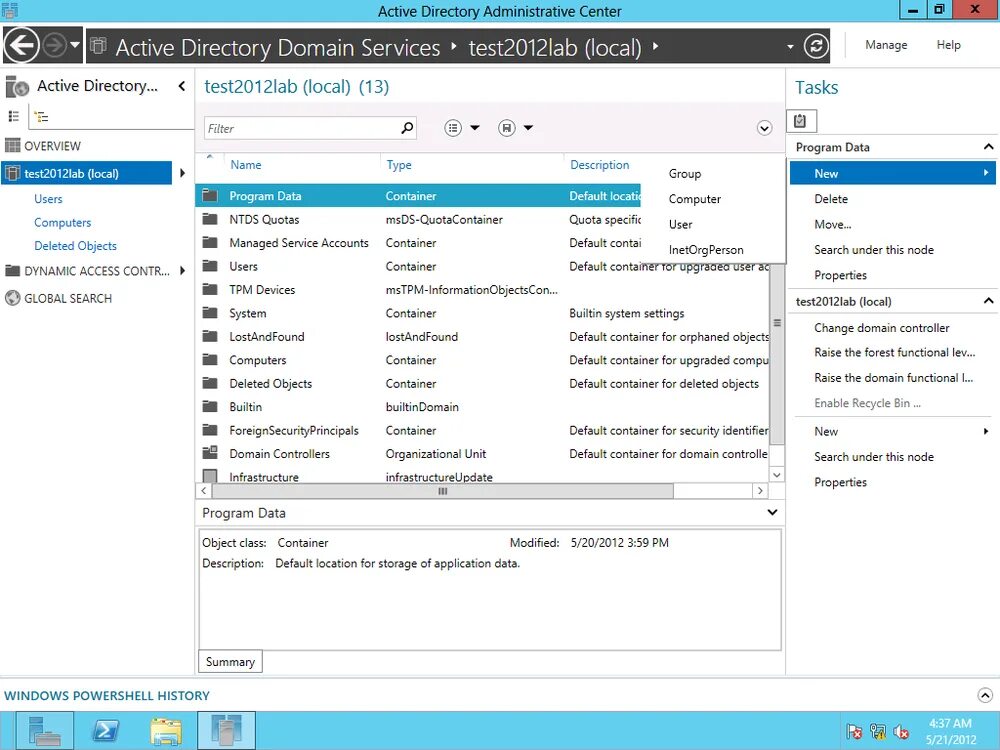Image resolution: width=1000 pixels, height=750 pixels.
Task: Collapse the Program Data tasks section
Action: (988, 147)
